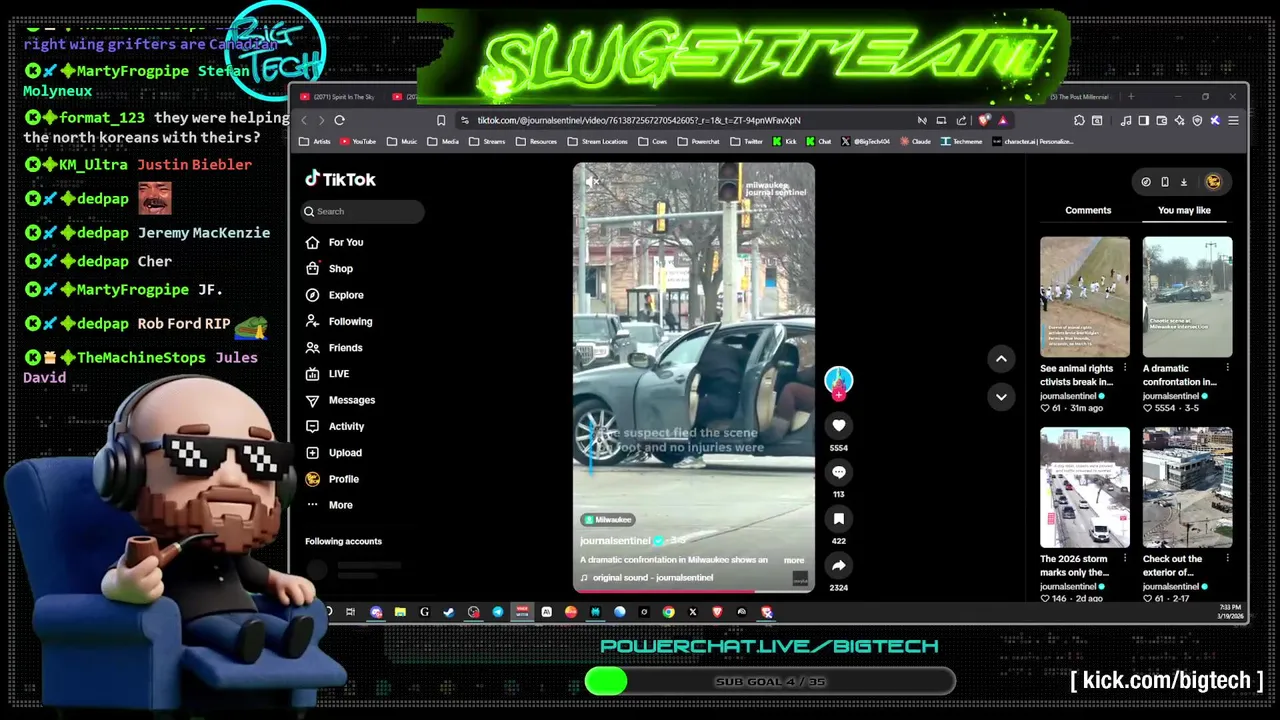Expand the More menu

(330, 505)
